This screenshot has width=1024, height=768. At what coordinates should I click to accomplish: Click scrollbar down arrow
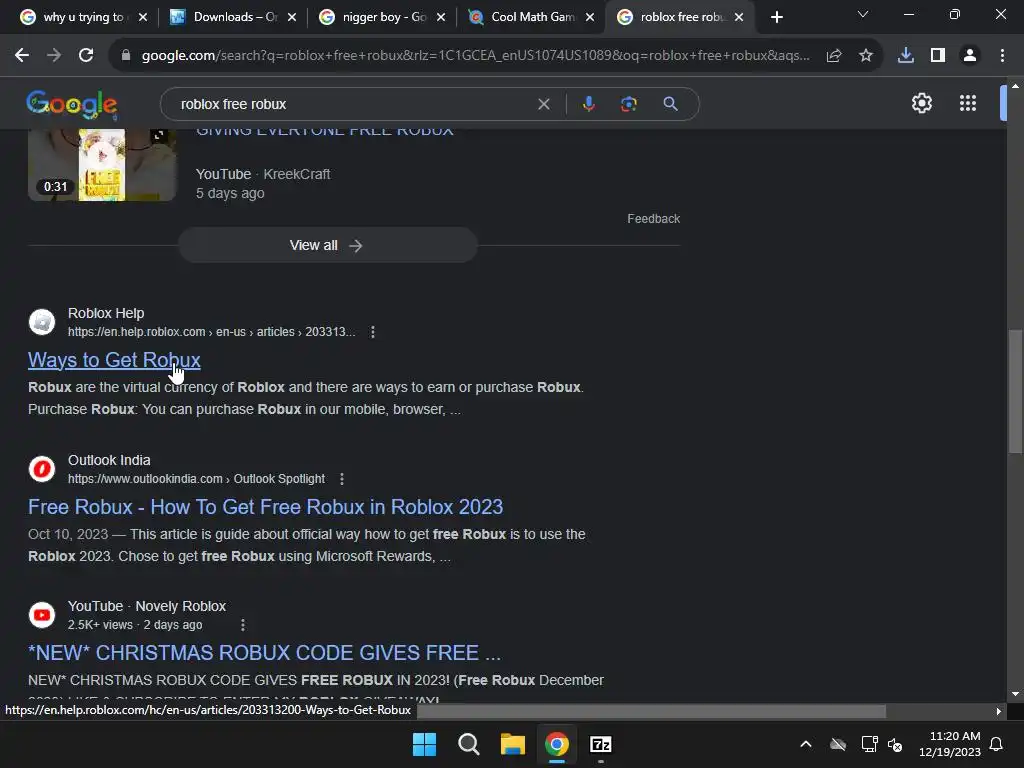point(1015,694)
